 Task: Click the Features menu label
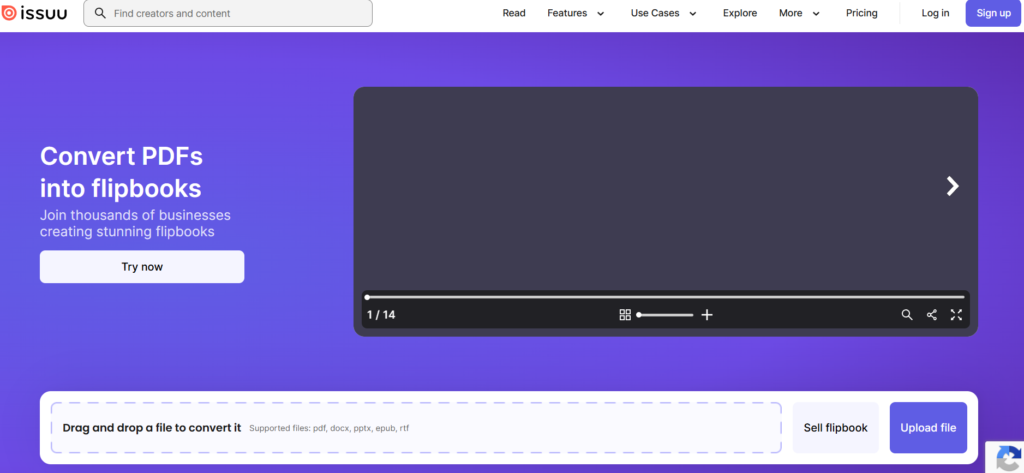tap(567, 13)
